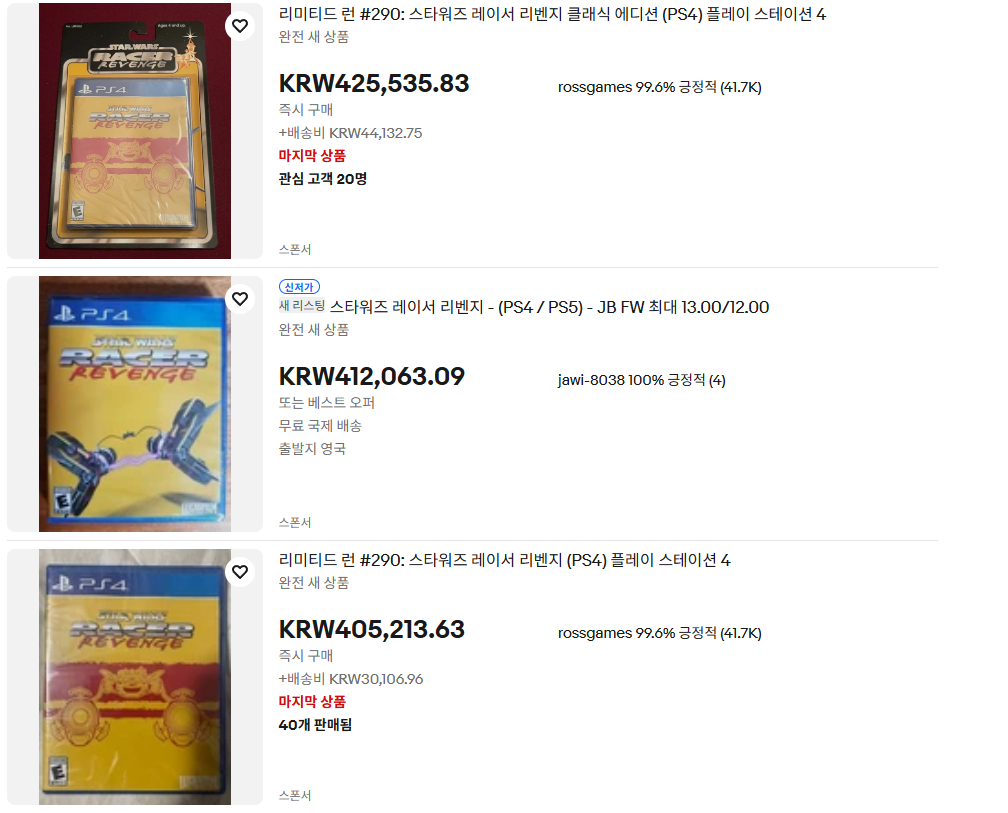Open the pod racer cover art thumbnail
The image size is (1008, 813).
point(135,404)
